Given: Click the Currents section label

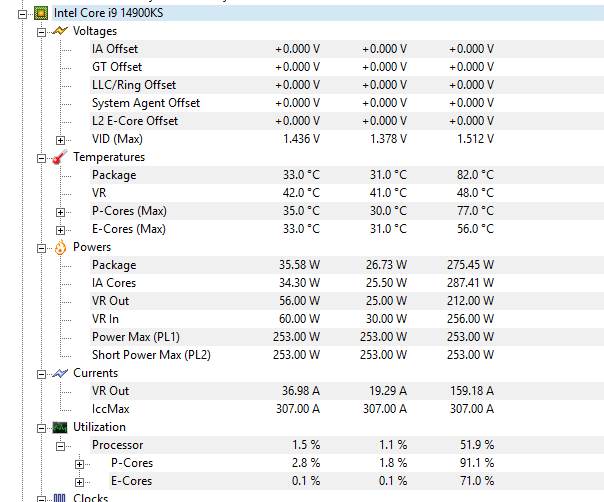Looking at the screenshot, I should pos(96,373).
